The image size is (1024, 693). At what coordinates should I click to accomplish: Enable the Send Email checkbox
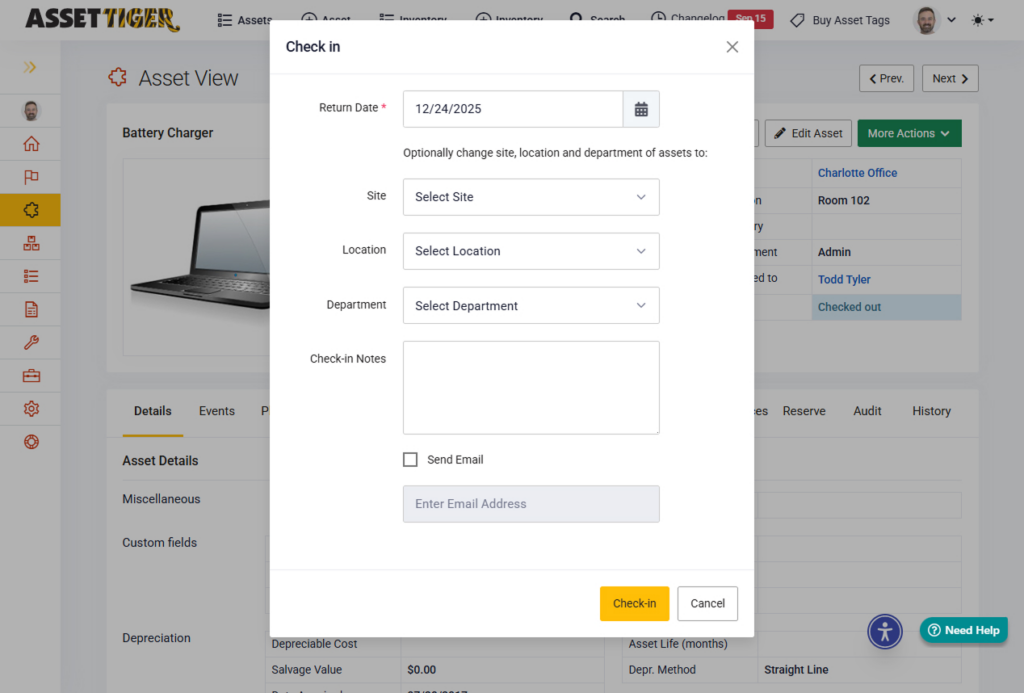[x=410, y=460]
